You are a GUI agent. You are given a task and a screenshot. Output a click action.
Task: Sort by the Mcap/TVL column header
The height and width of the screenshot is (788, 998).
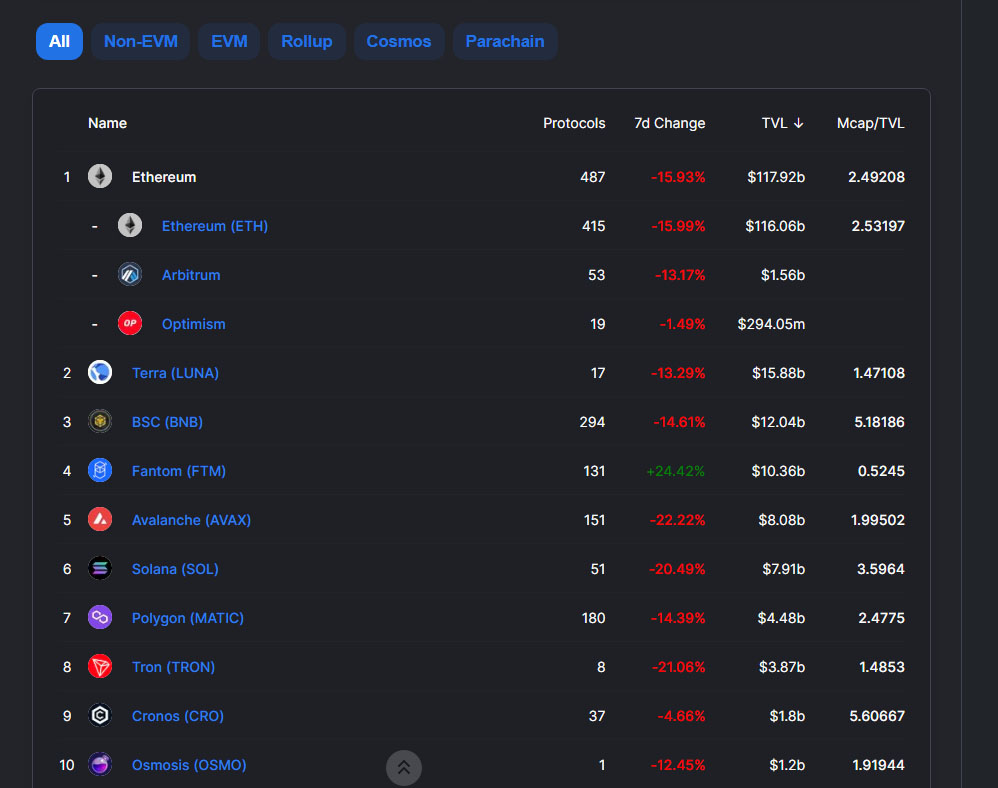point(871,123)
